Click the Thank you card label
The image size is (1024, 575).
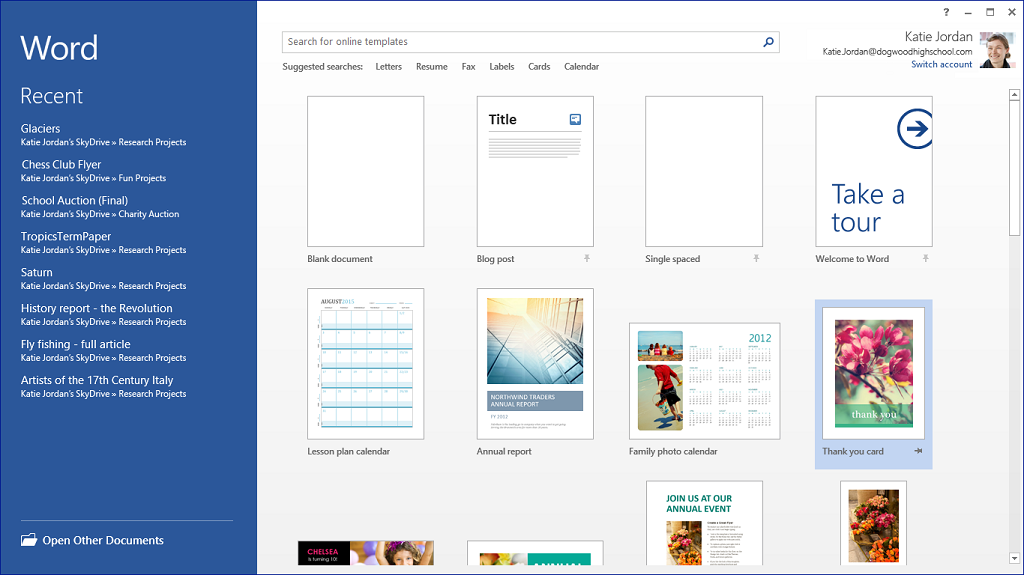pyautogui.click(x=853, y=452)
